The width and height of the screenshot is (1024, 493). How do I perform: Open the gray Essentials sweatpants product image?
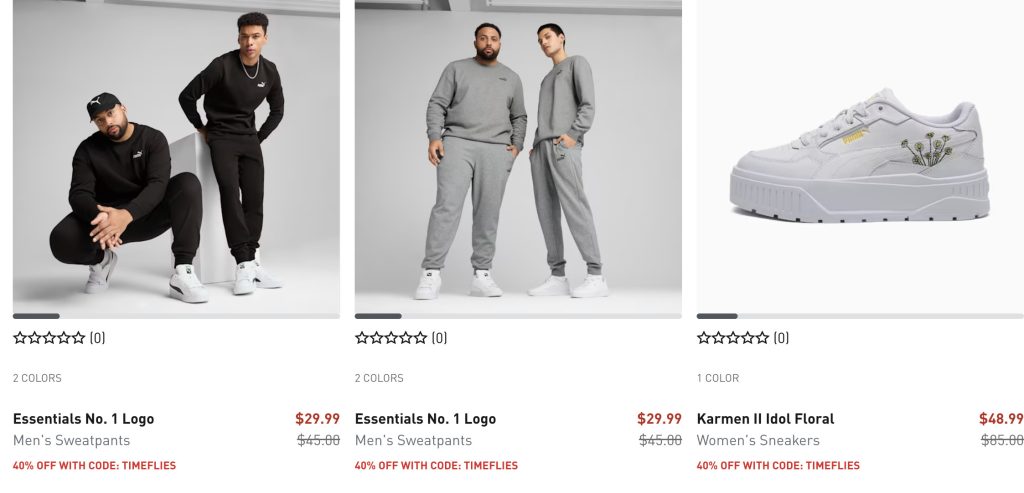tap(518, 155)
